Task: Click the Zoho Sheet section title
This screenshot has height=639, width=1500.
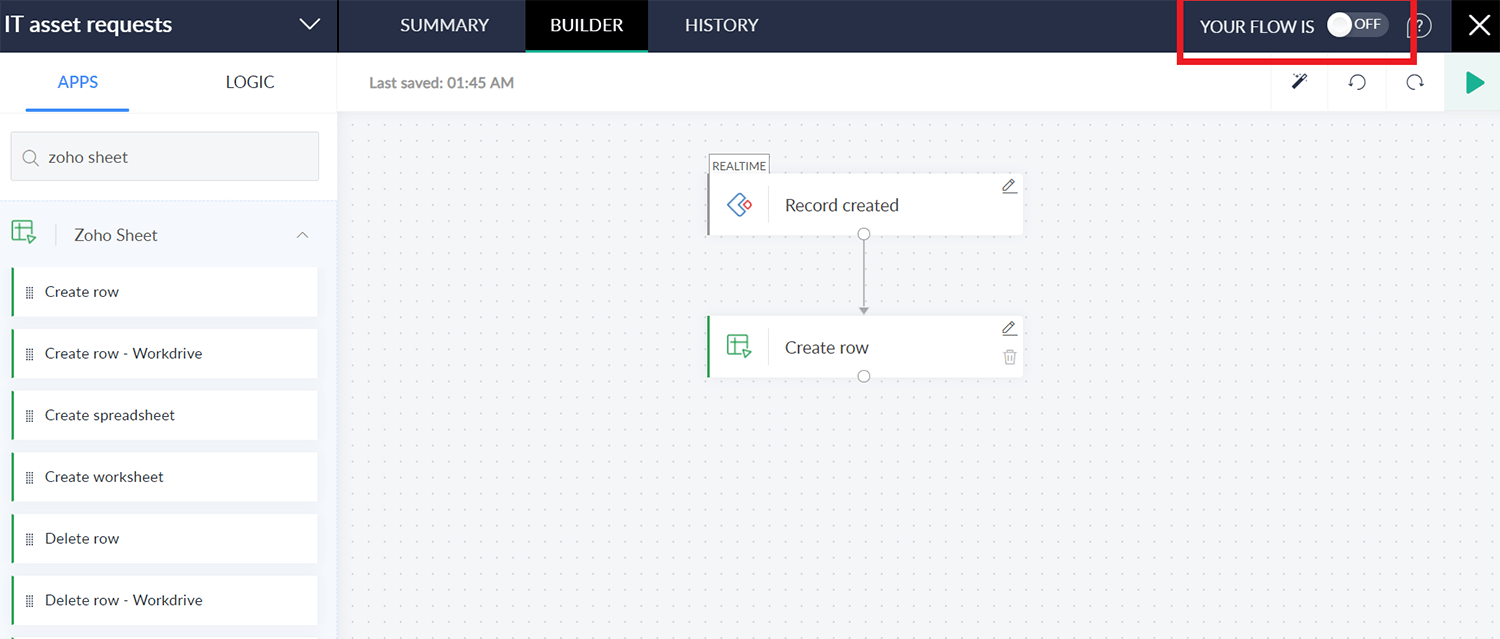Action: point(116,235)
